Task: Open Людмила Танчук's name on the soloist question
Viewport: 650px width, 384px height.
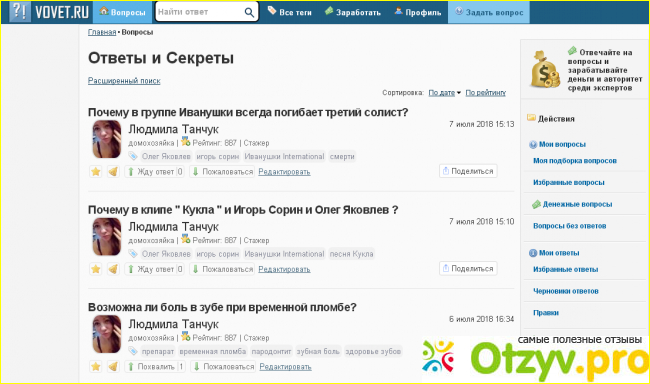Action: [173, 129]
